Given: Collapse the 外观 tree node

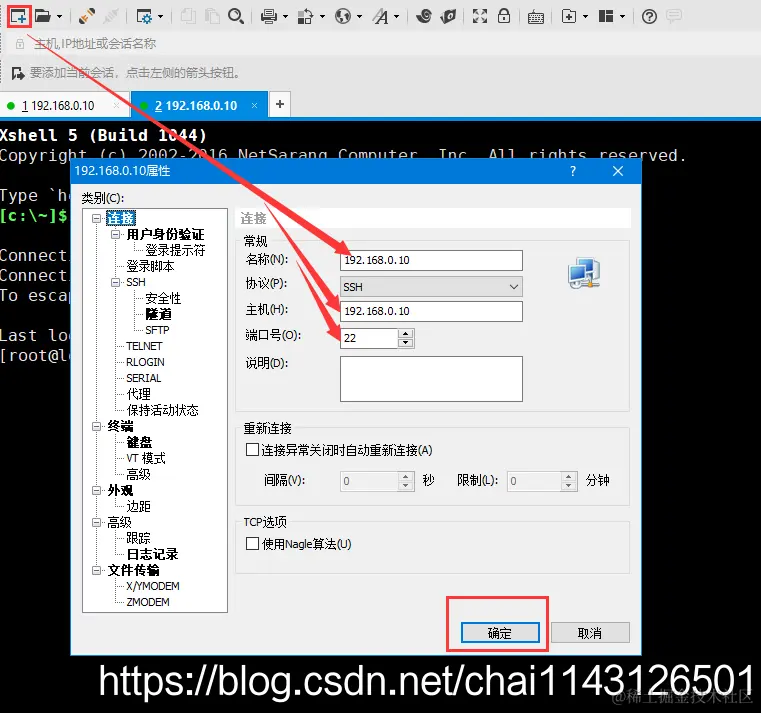Looking at the screenshot, I should 97,491.
